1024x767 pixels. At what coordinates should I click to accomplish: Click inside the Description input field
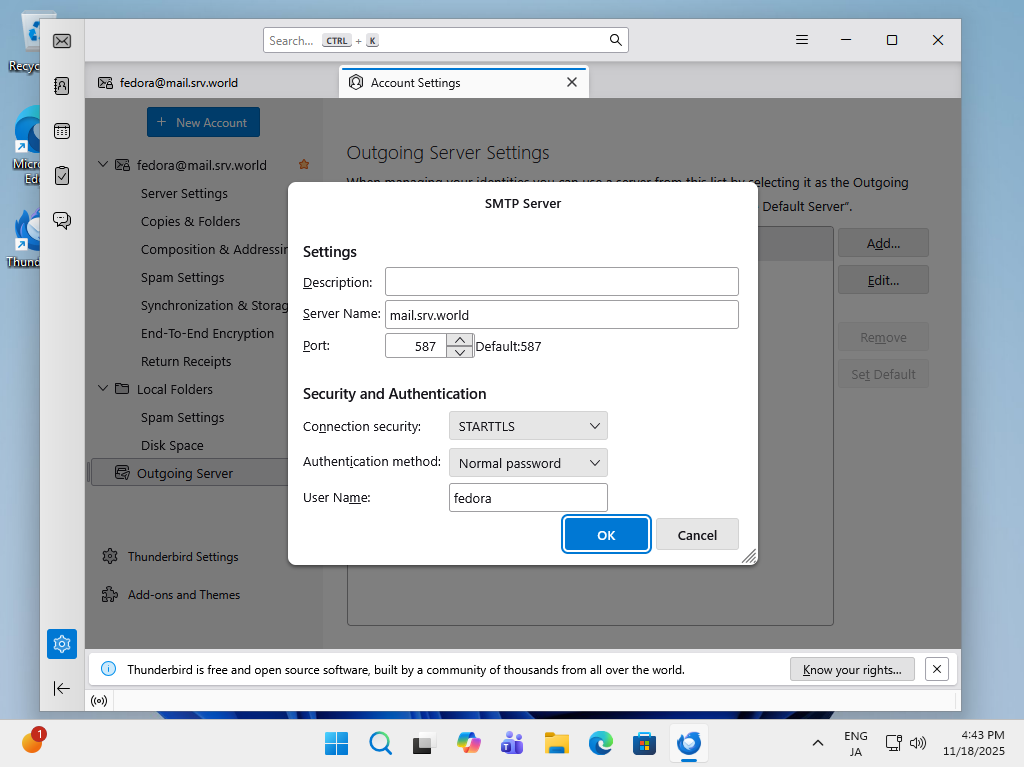click(561, 281)
